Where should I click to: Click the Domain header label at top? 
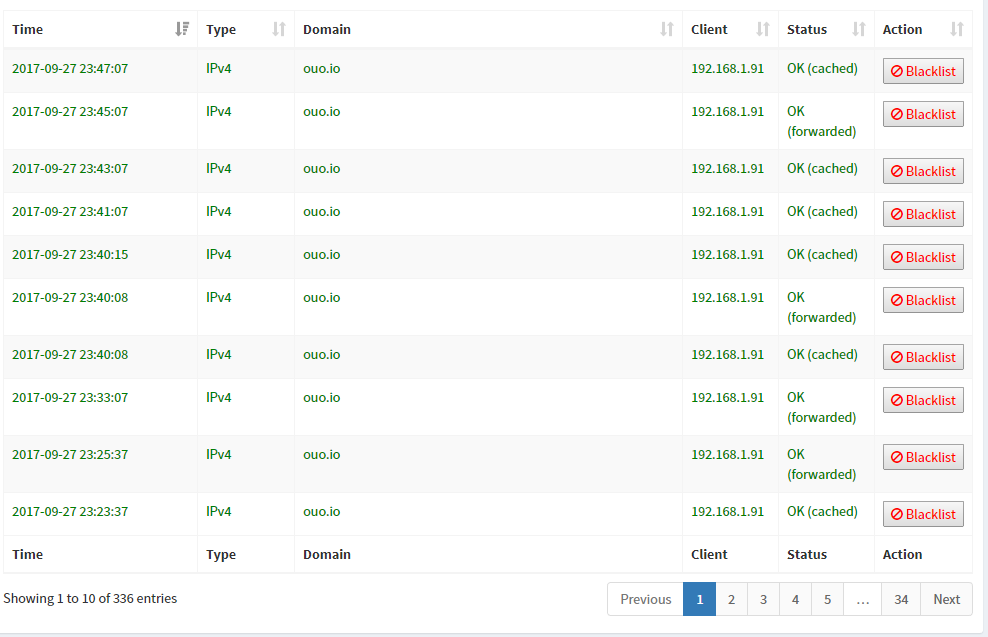327,29
